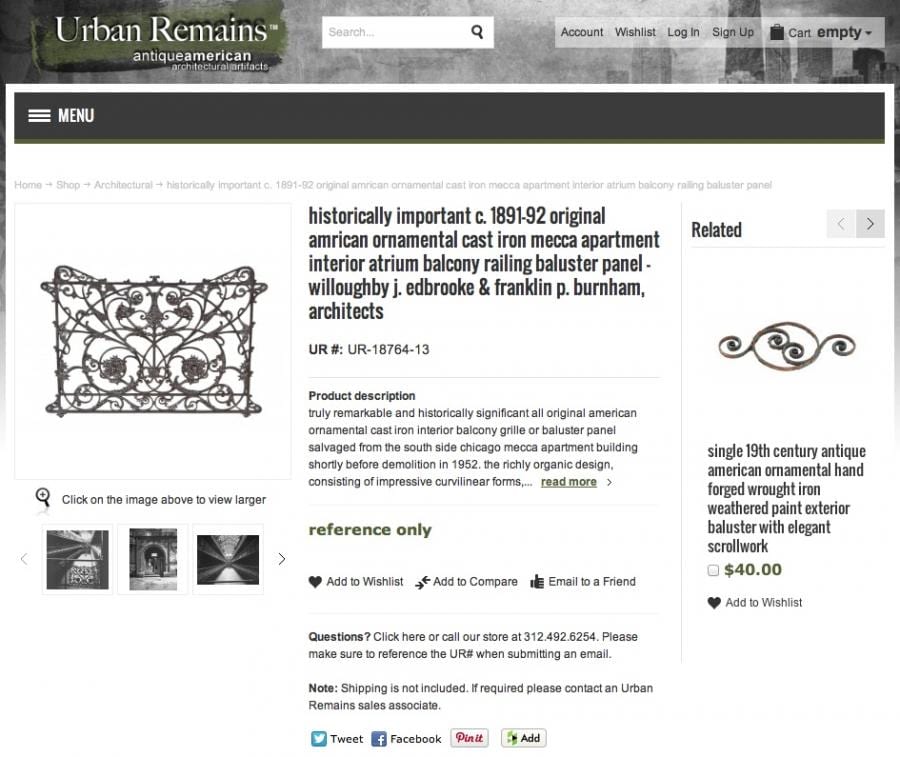Click the Pin it button

(x=469, y=737)
